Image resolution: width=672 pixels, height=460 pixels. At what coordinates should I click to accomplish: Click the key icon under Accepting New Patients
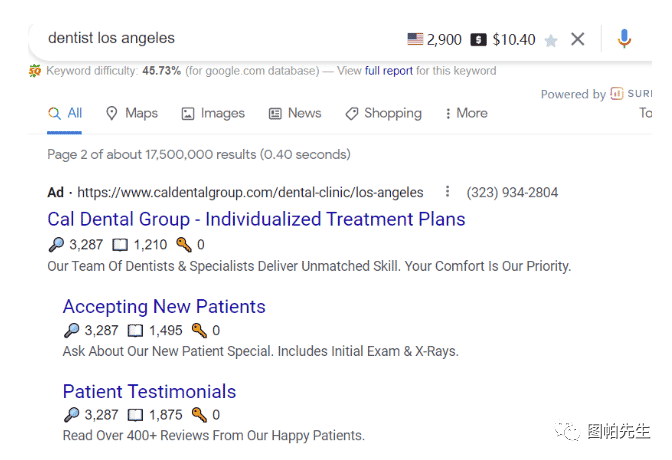click(x=199, y=330)
